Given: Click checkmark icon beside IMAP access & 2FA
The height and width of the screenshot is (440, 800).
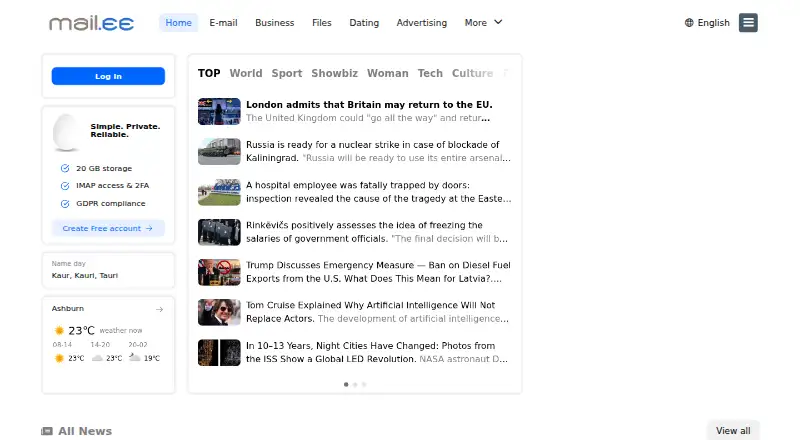Looking at the screenshot, I should (x=65, y=186).
